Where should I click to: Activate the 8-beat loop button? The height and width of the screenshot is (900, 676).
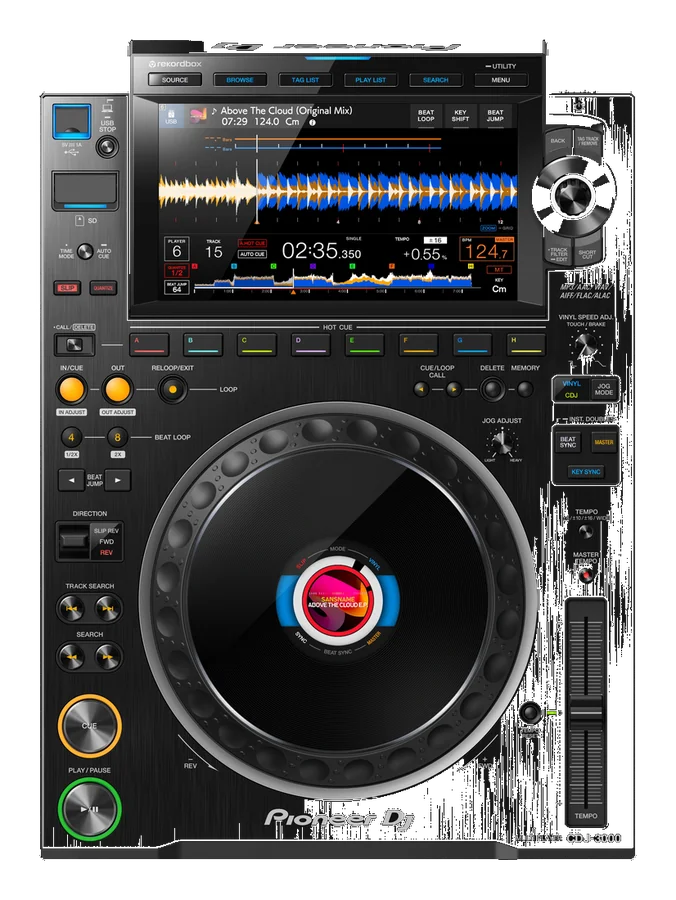click(118, 437)
